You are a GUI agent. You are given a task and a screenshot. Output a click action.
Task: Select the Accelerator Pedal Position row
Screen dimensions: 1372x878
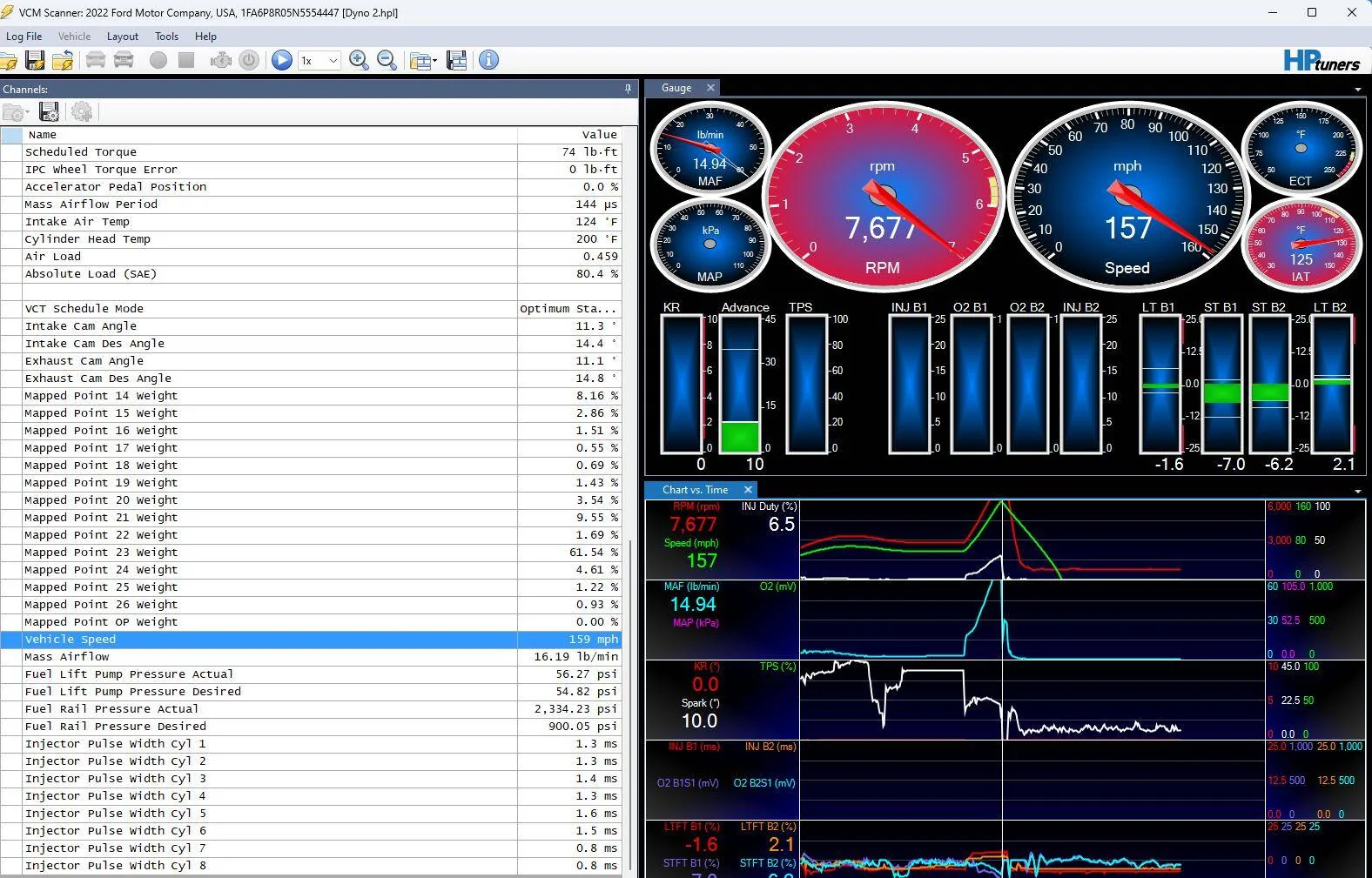pos(311,187)
